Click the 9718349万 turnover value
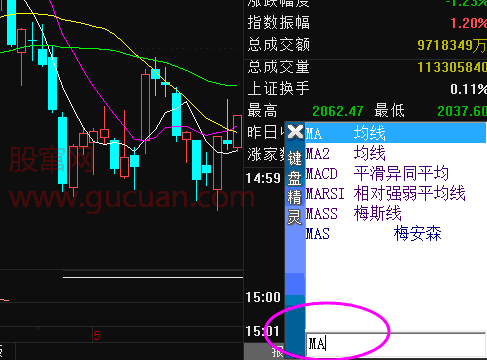This screenshot has height=360, width=487. click(x=452, y=45)
